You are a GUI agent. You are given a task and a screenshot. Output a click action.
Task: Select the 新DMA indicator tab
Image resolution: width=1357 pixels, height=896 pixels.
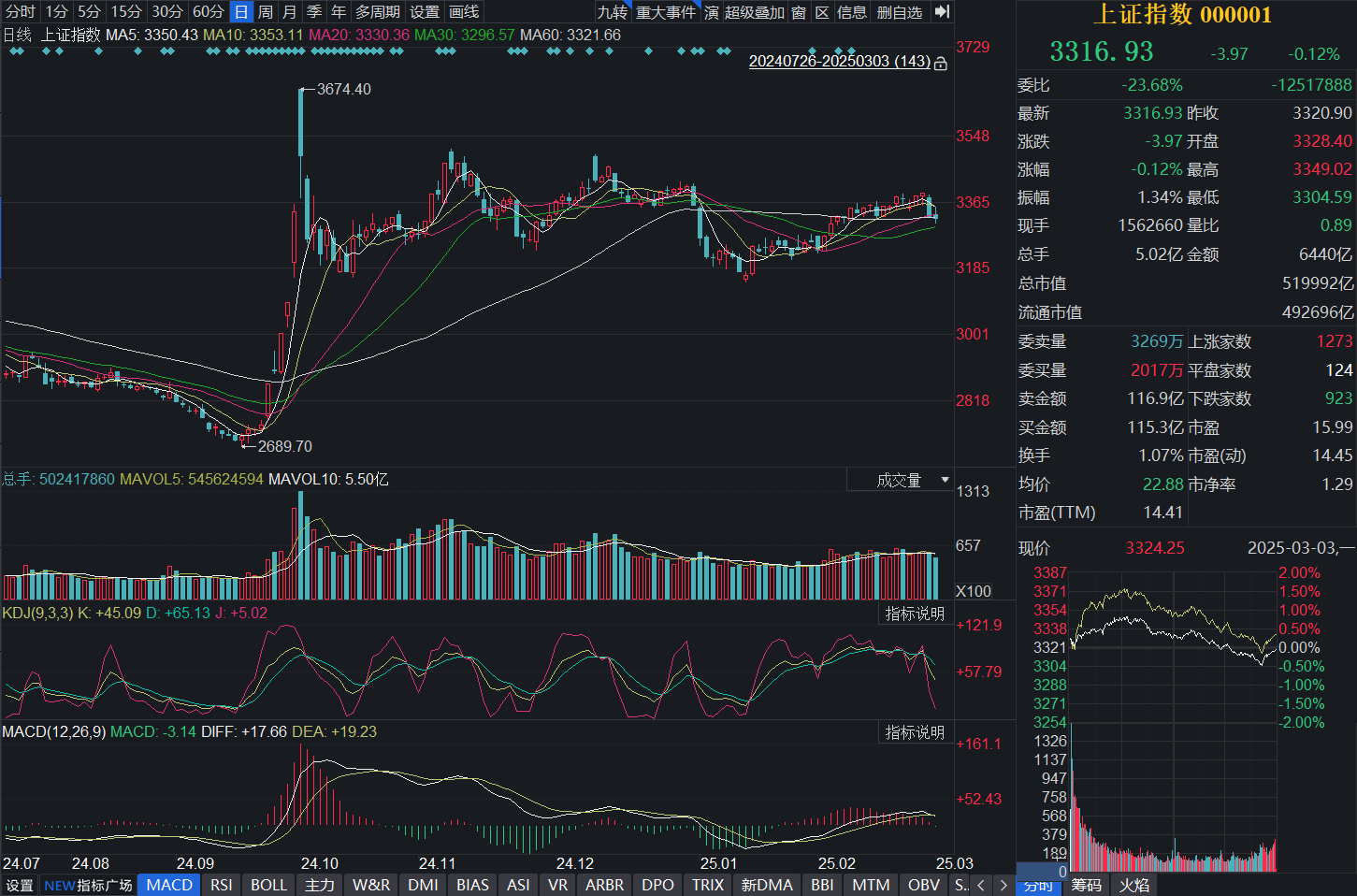pos(767,885)
